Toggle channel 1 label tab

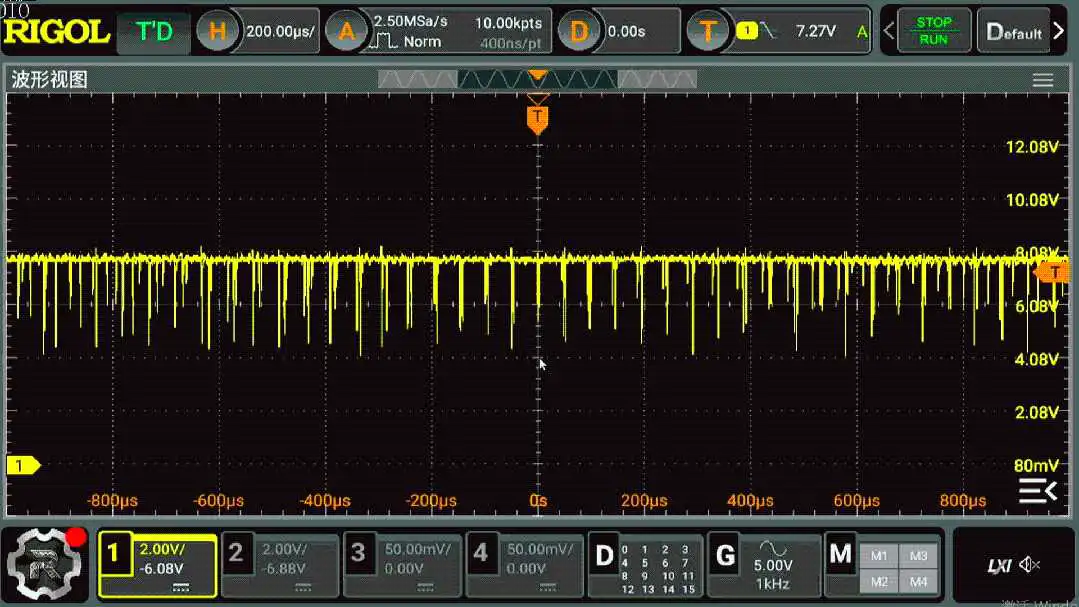pos(114,553)
